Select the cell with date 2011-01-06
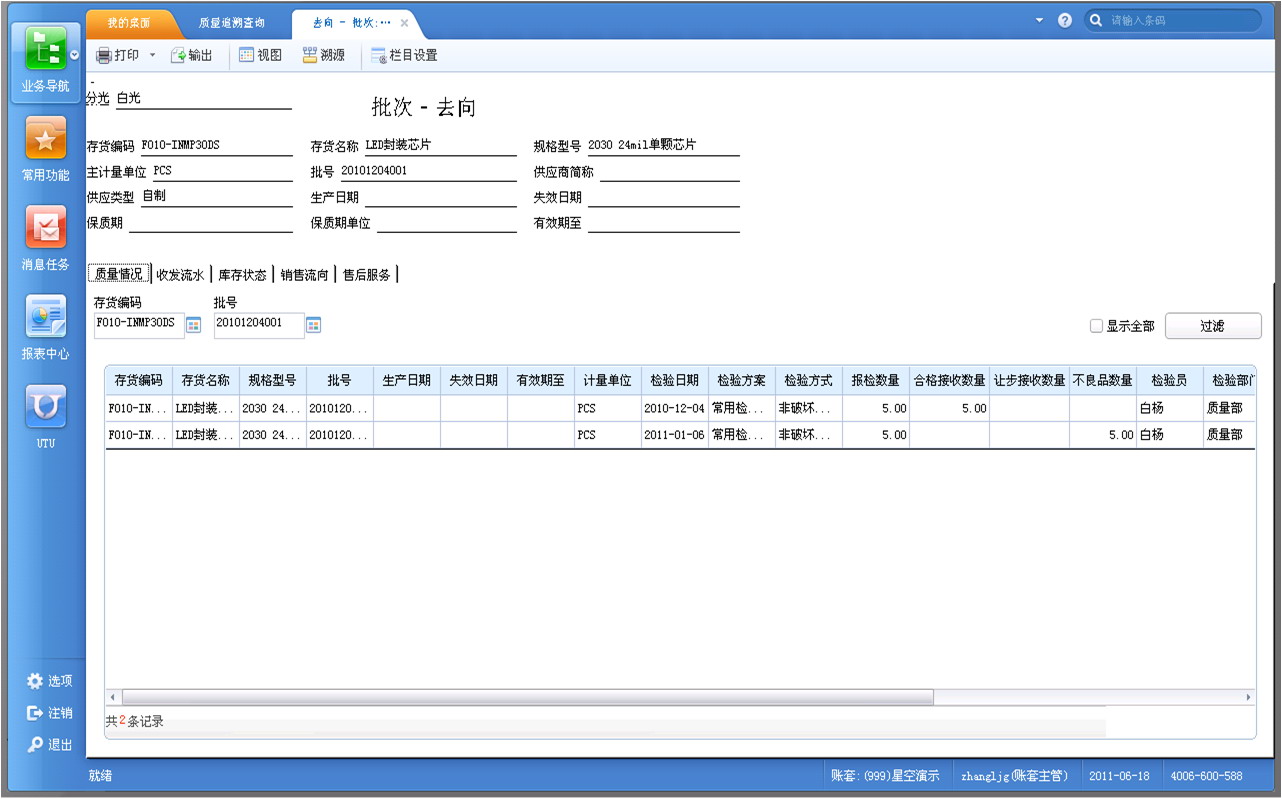Image resolution: width=1282 pixels, height=799 pixels. (675, 435)
